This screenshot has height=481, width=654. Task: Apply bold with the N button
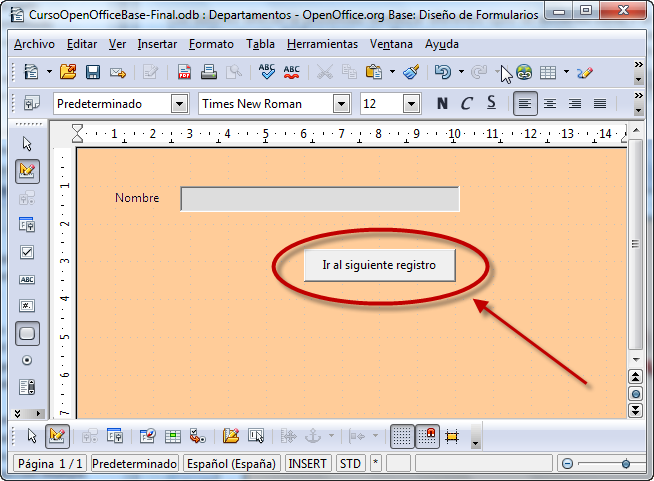442,103
